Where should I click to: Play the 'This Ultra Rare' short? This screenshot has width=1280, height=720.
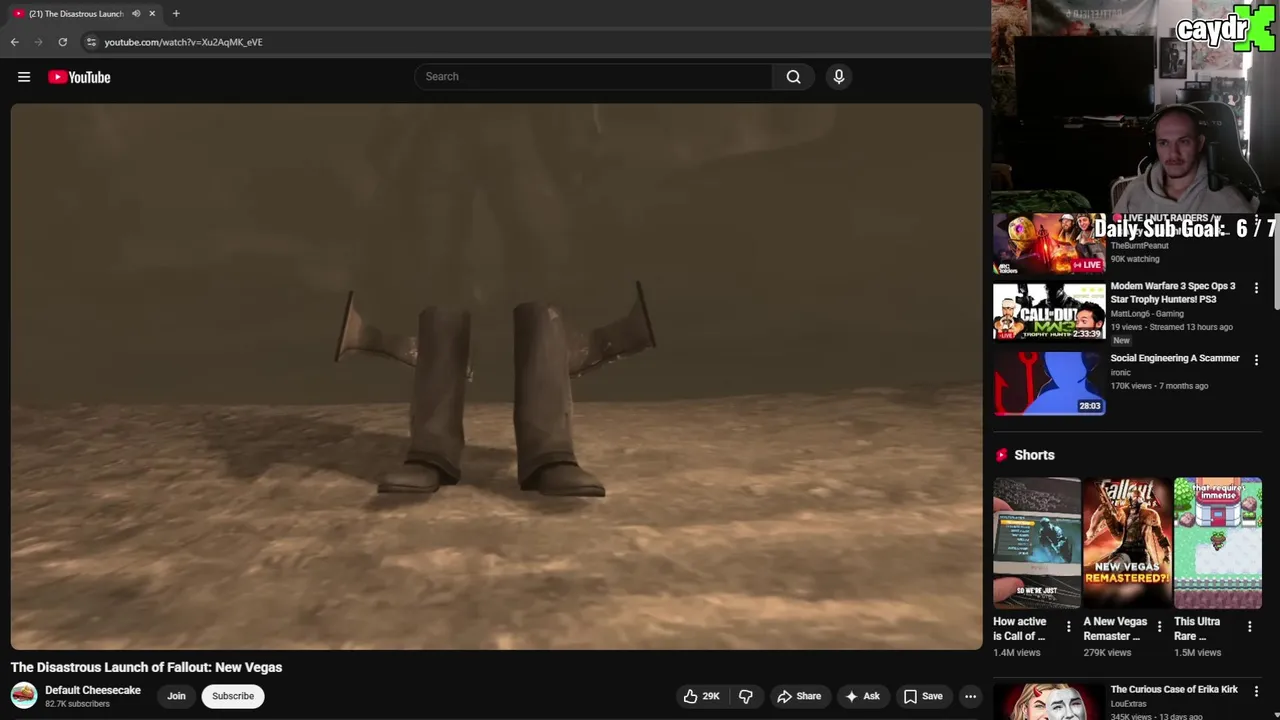pyautogui.click(x=1218, y=543)
